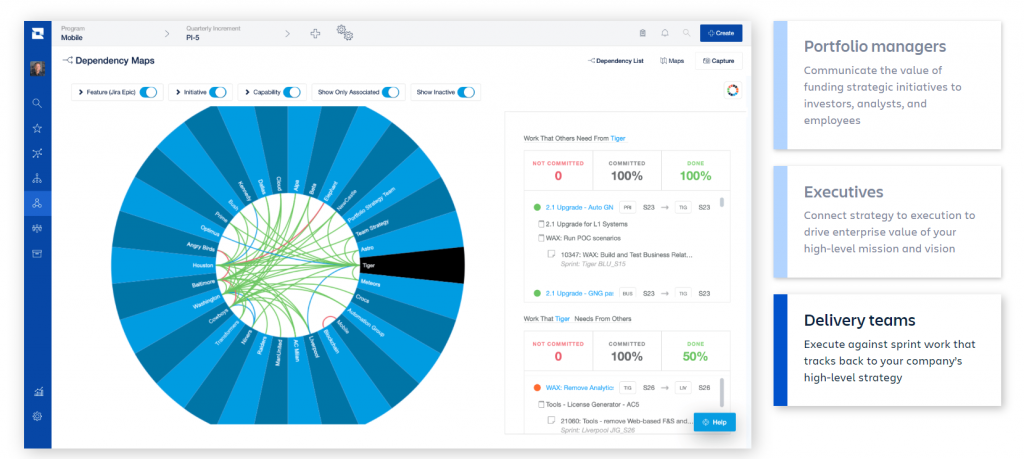Click the multicolor ring legend icon
Viewport: 1024px width, 459px height.
pos(732,91)
